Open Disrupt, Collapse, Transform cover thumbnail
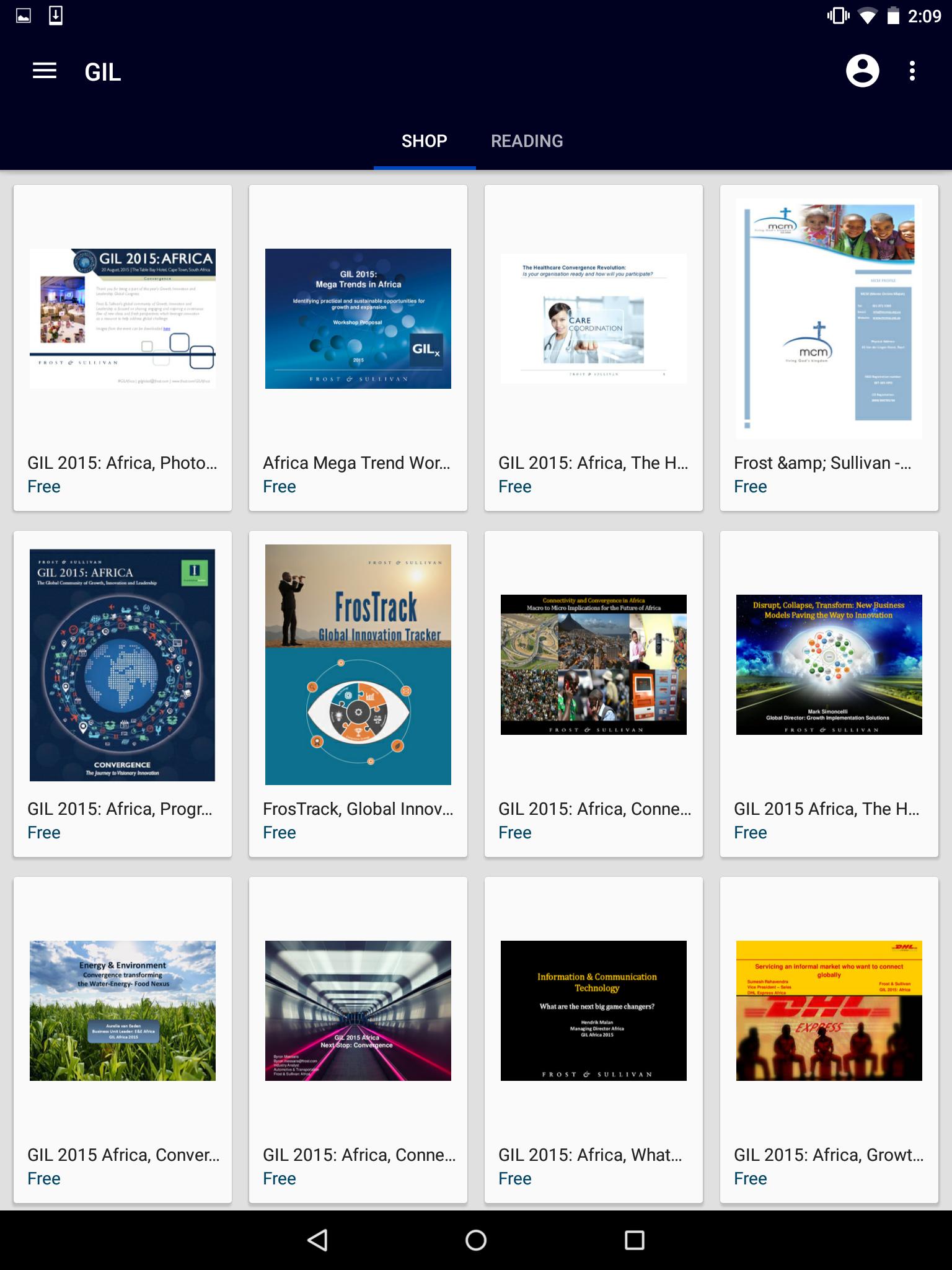 pyautogui.click(x=829, y=665)
